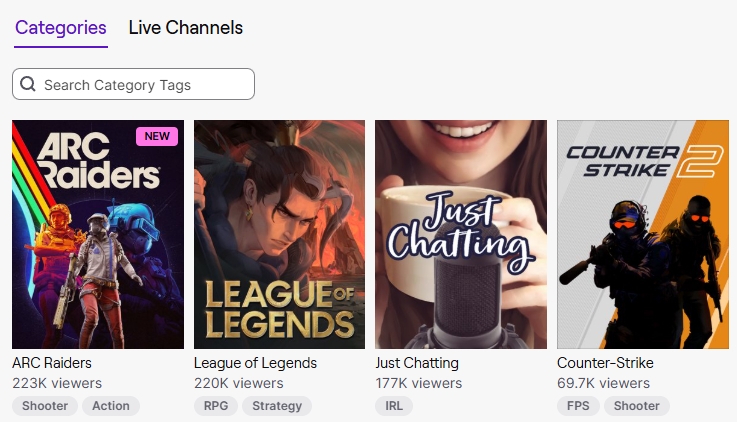Select the IRL tag
This screenshot has height=422, width=737.
coord(394,406)
